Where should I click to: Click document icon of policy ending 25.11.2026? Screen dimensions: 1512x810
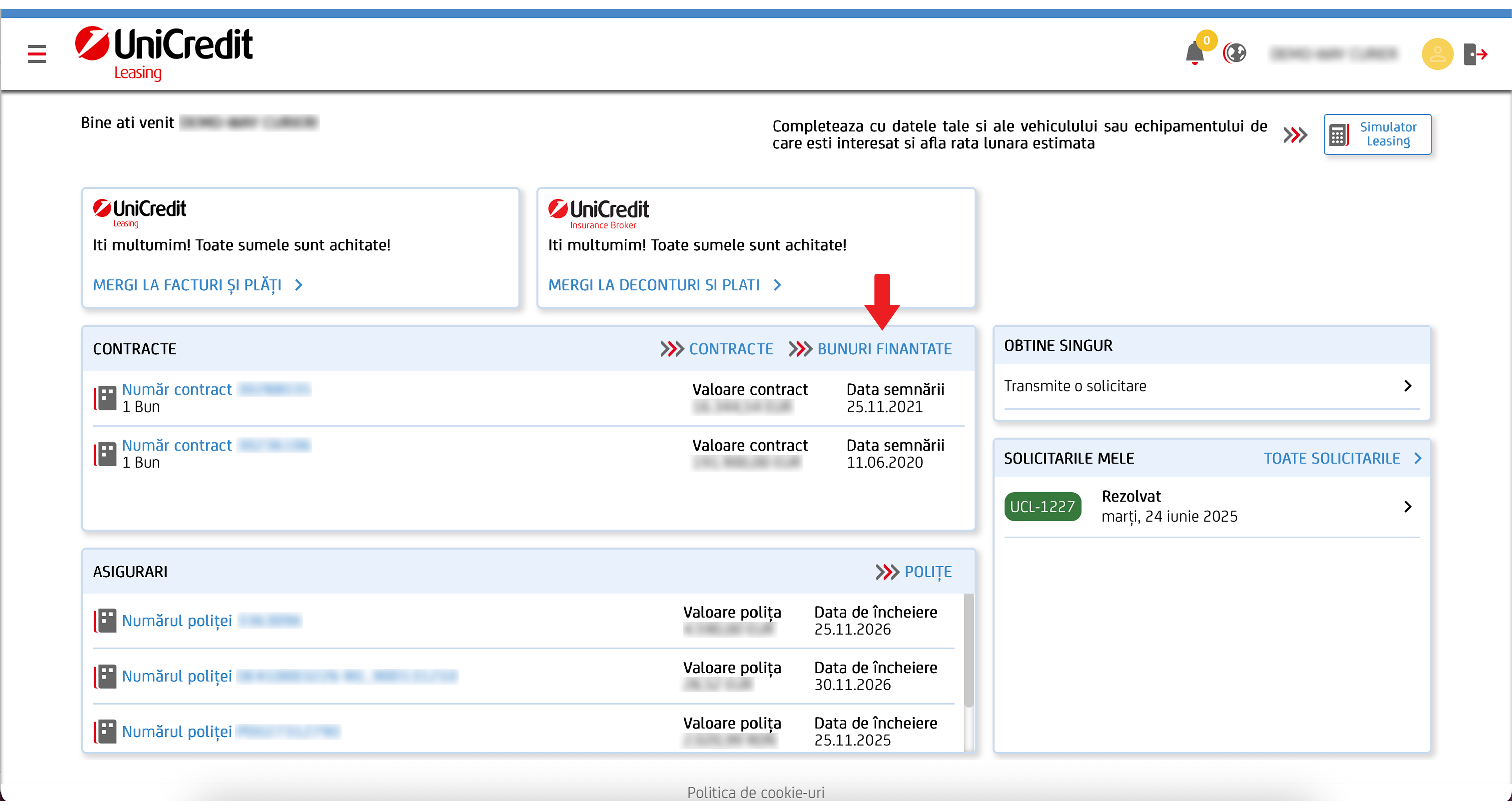(x=105, y=620)
